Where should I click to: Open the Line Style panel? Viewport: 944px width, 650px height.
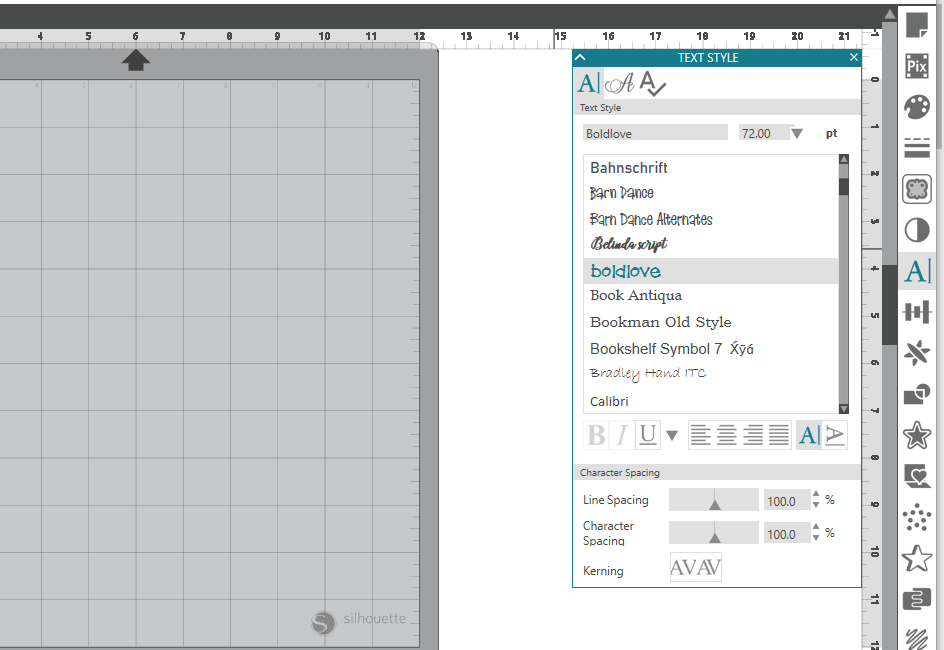pos(917,147)
